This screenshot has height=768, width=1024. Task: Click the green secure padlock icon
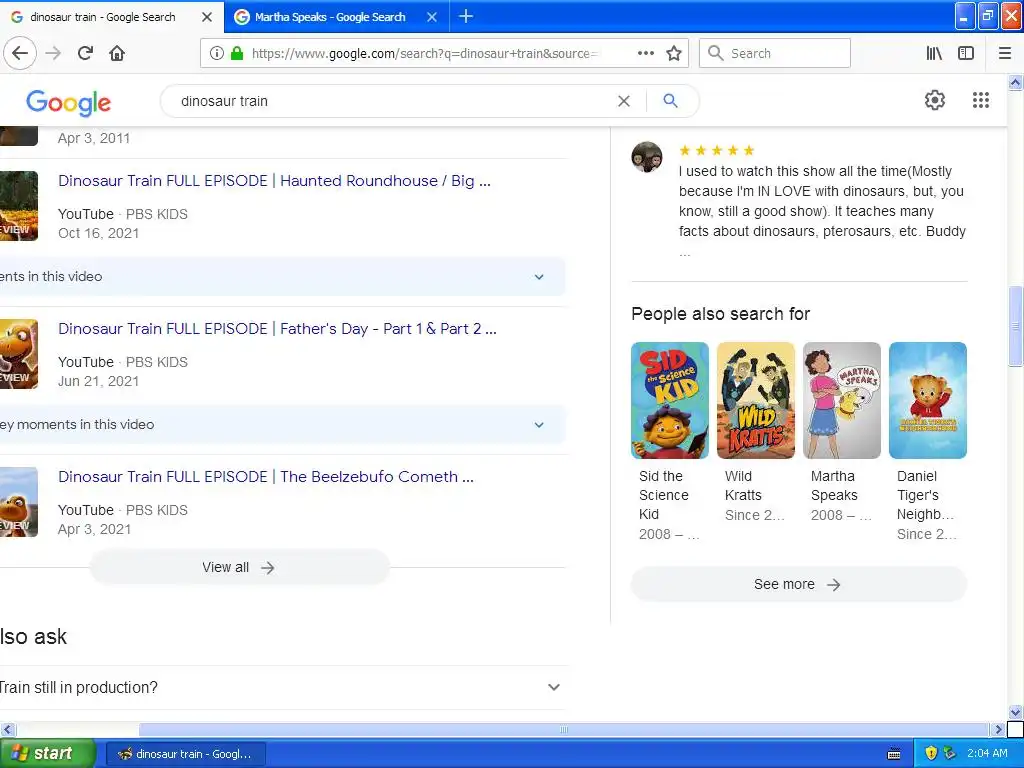(237, 53)
